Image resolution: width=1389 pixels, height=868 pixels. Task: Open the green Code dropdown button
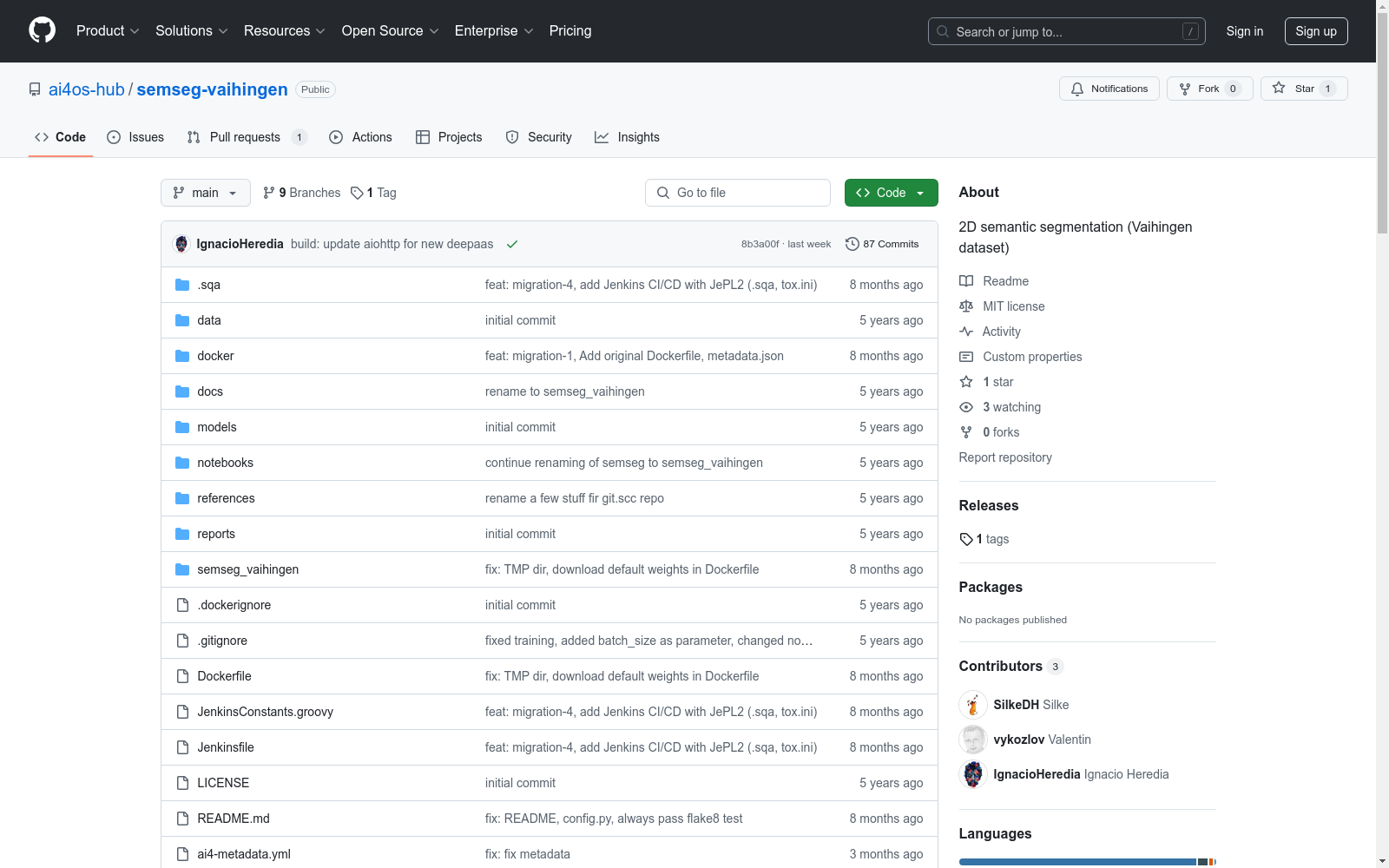(x=891, y=193)
